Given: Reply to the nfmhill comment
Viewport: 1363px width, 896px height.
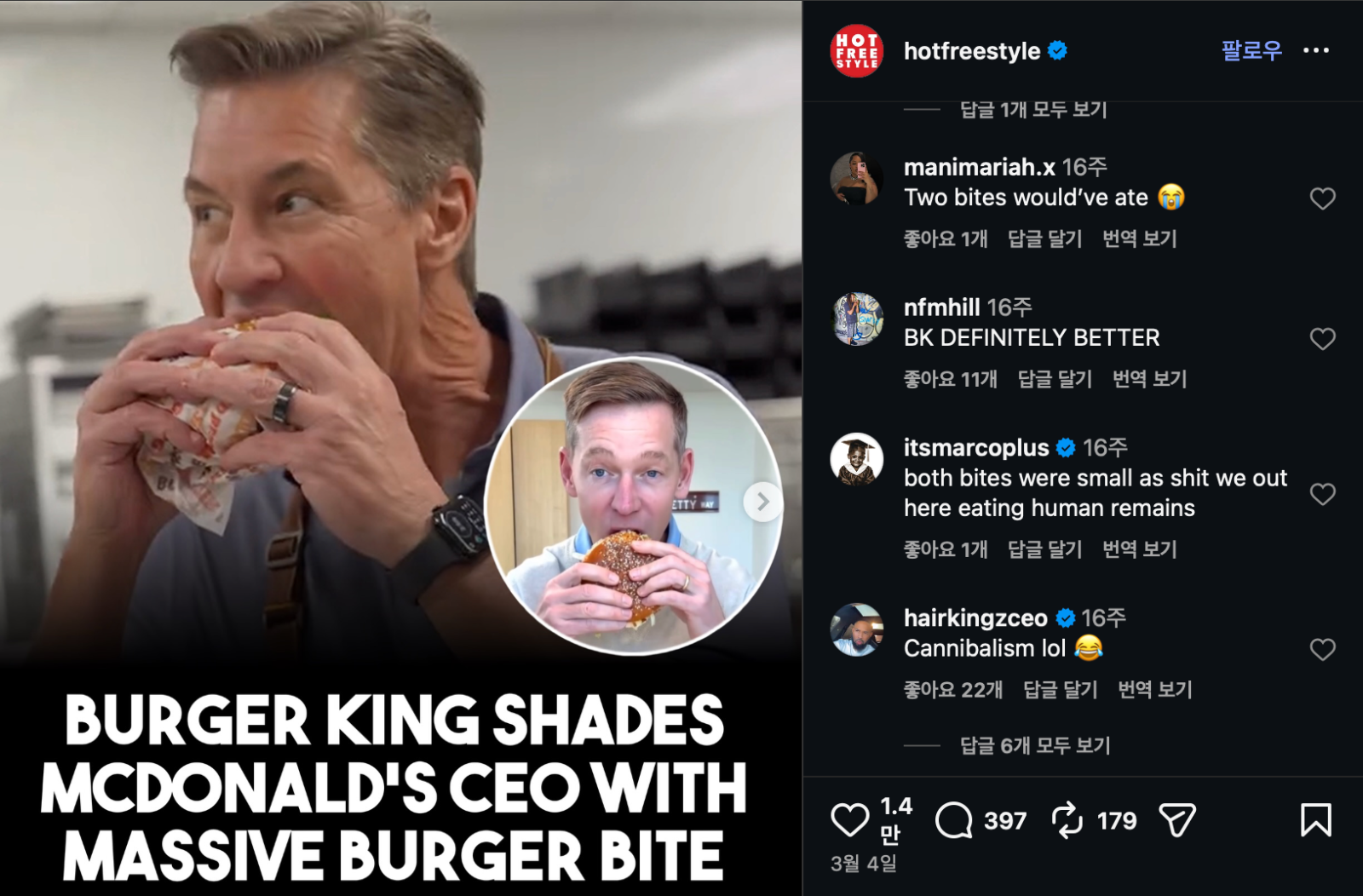Looking at the screenshot, I should [x=1055, y=379].
